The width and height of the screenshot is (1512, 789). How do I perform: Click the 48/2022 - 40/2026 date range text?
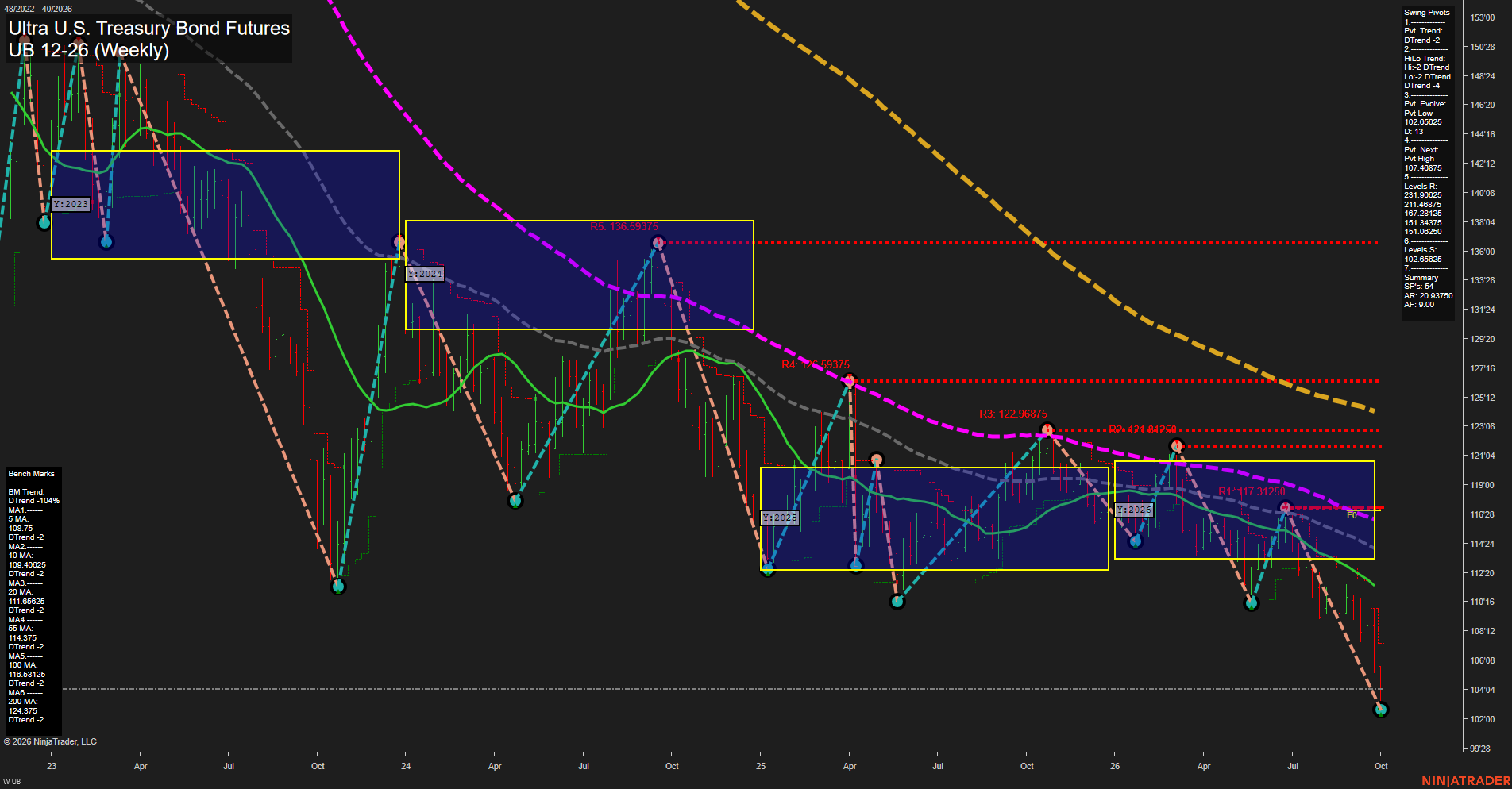(38, 9)
